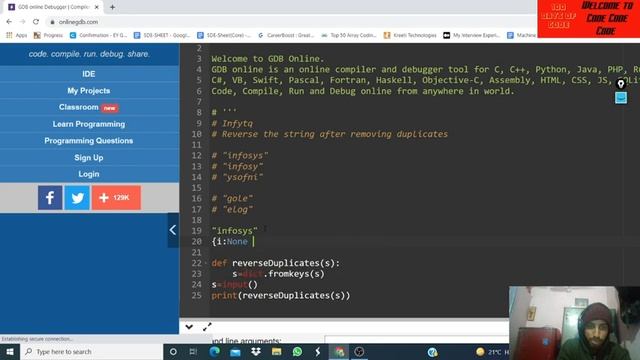Image resolution: width=640 pixels, height=360 pixels.
Task: Open Task View on taskbar
Action: [193, 351]
